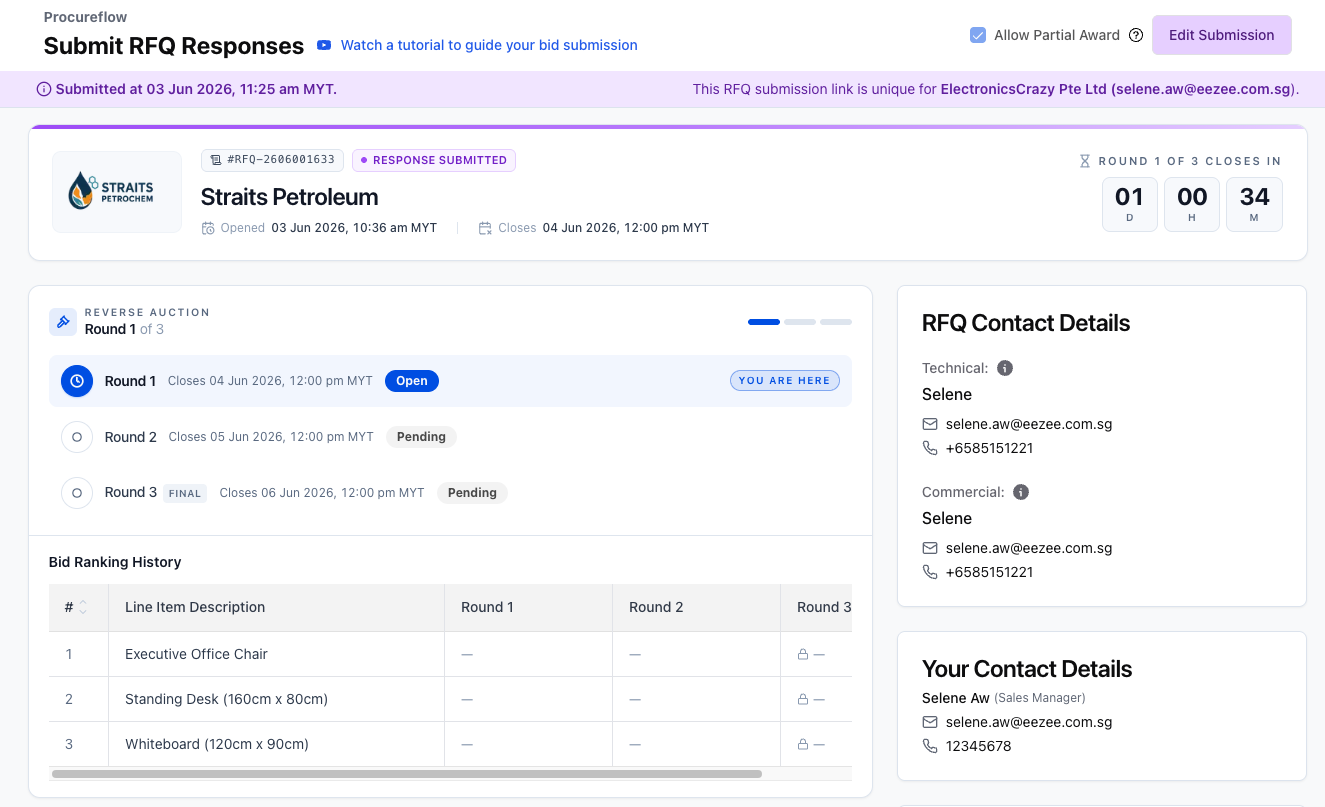The image size is (1325, 807).
Task: Click the minutes countdown box
Action: click(x=1255, y=205)
